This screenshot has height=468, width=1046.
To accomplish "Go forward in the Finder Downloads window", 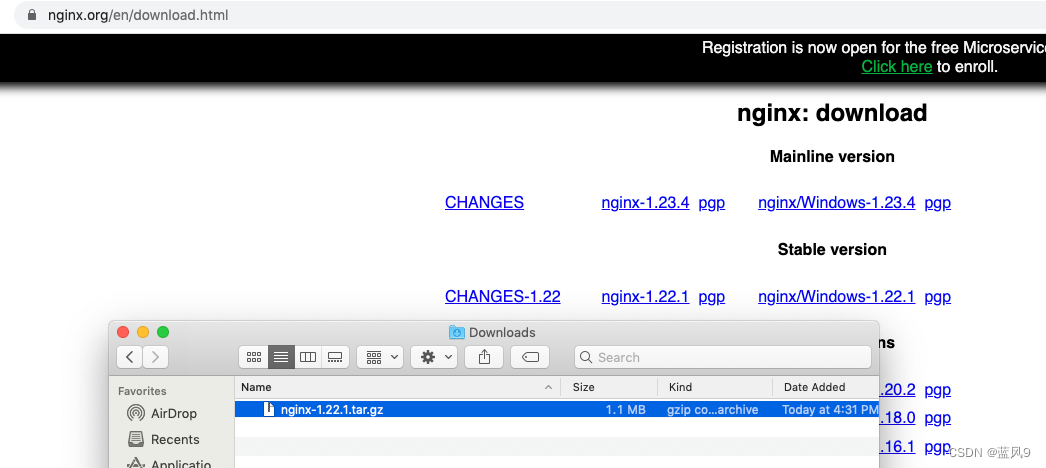I will coord(155,357).
